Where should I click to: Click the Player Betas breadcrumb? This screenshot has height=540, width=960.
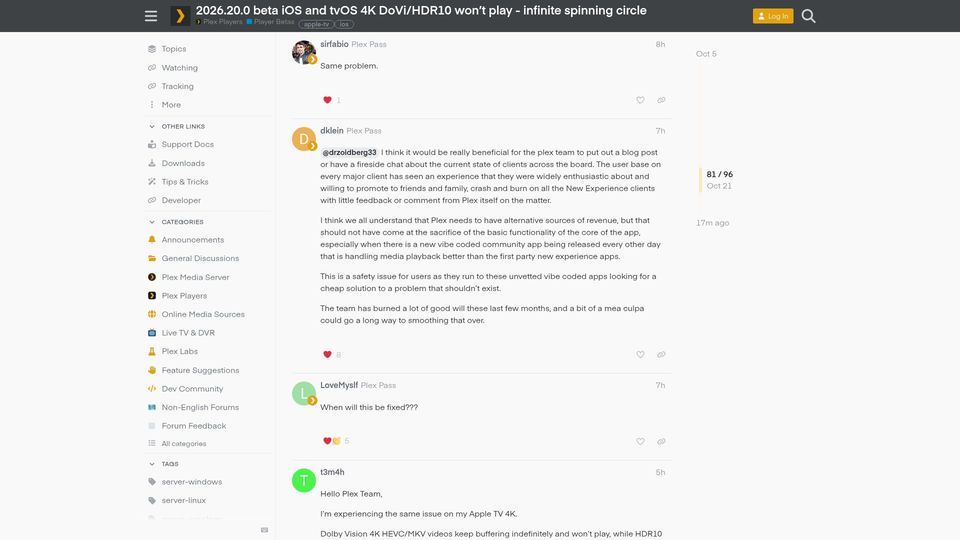coord(271,22)
